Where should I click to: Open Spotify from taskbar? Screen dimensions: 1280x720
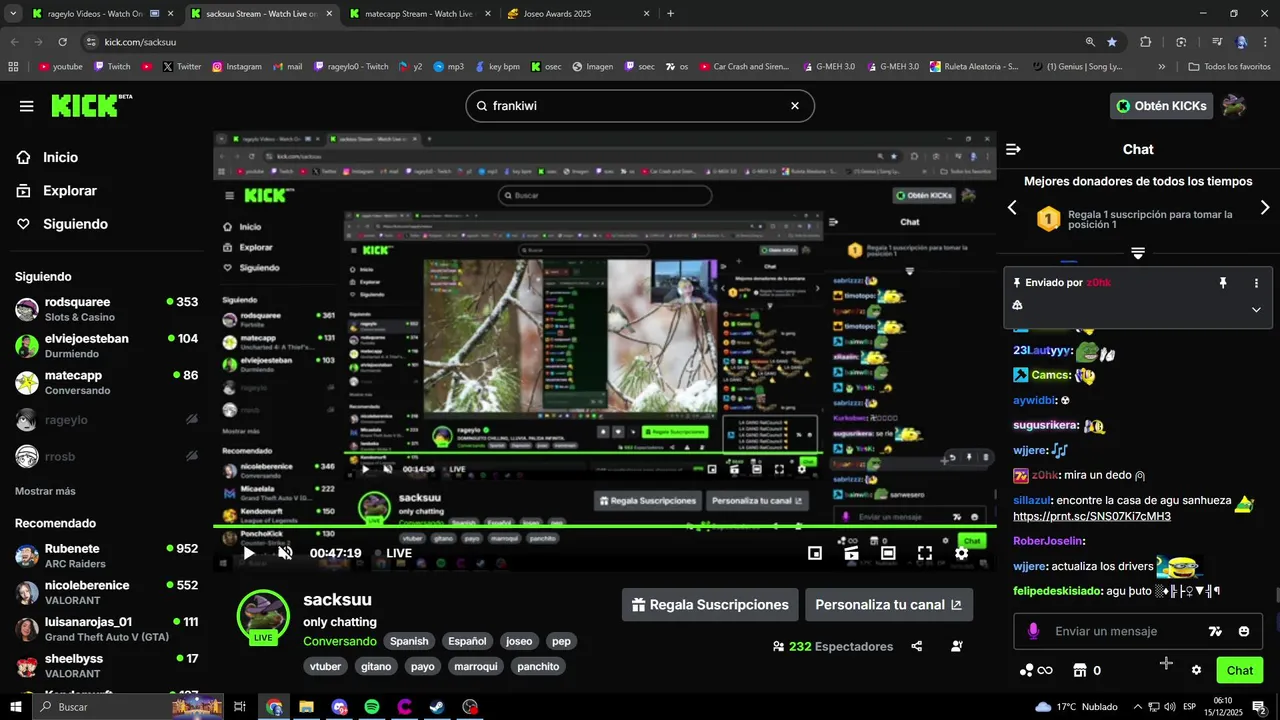[372, 707]
